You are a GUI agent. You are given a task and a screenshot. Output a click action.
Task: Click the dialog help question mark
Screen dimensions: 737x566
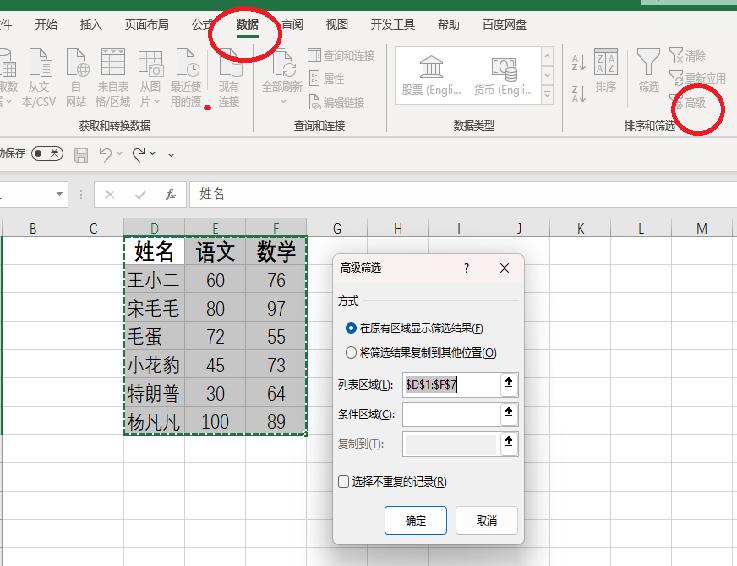466,268
